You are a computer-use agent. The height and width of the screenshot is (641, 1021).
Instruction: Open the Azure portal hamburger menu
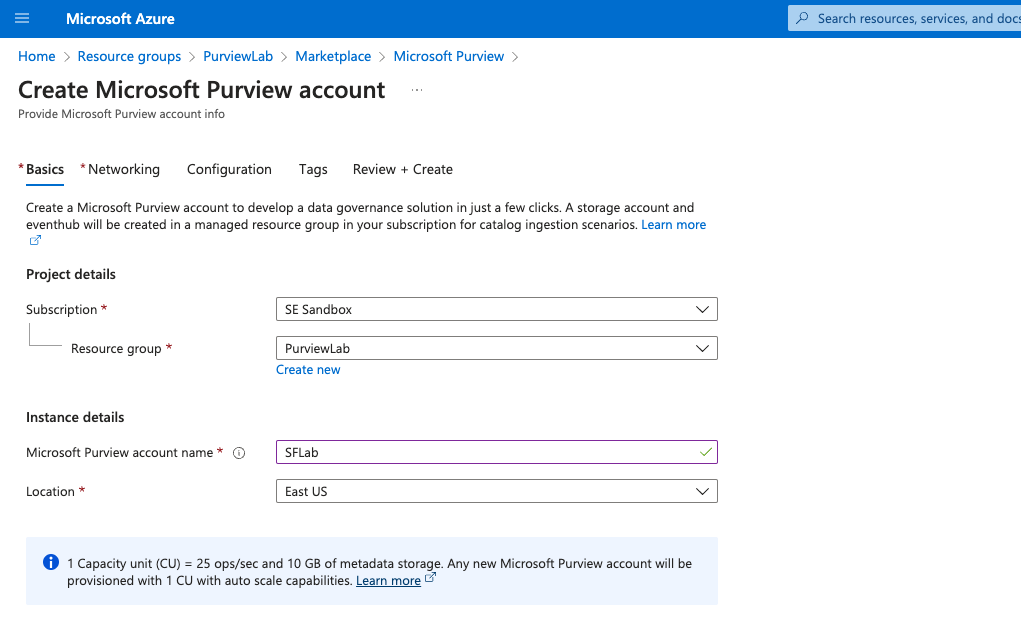click(x=22, y=18)
